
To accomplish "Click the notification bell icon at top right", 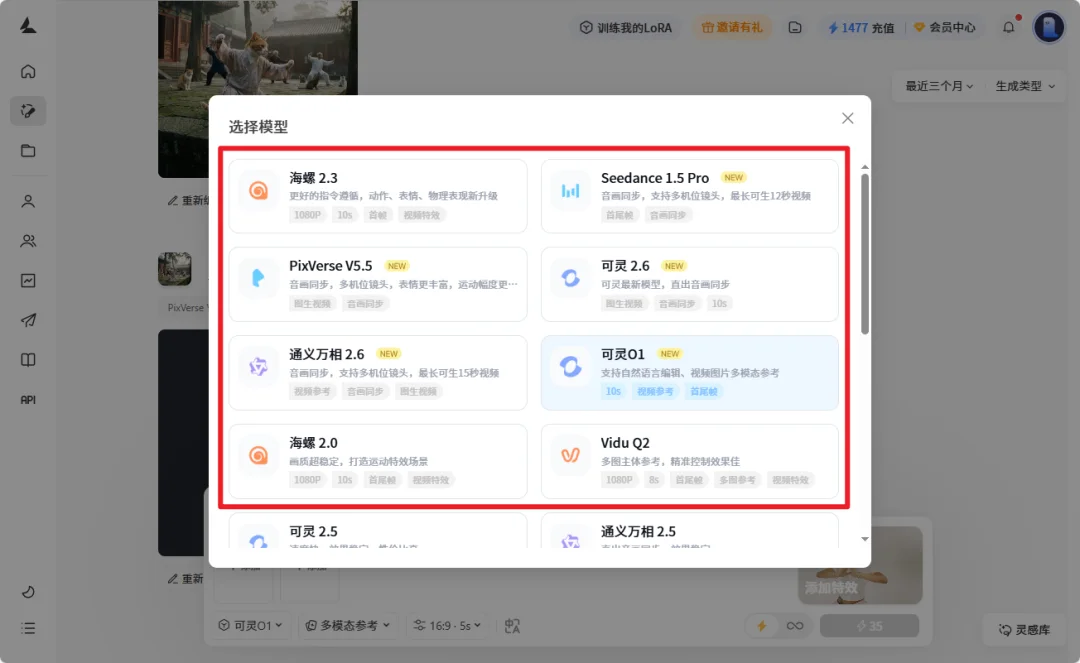I will click(1008, 27).
